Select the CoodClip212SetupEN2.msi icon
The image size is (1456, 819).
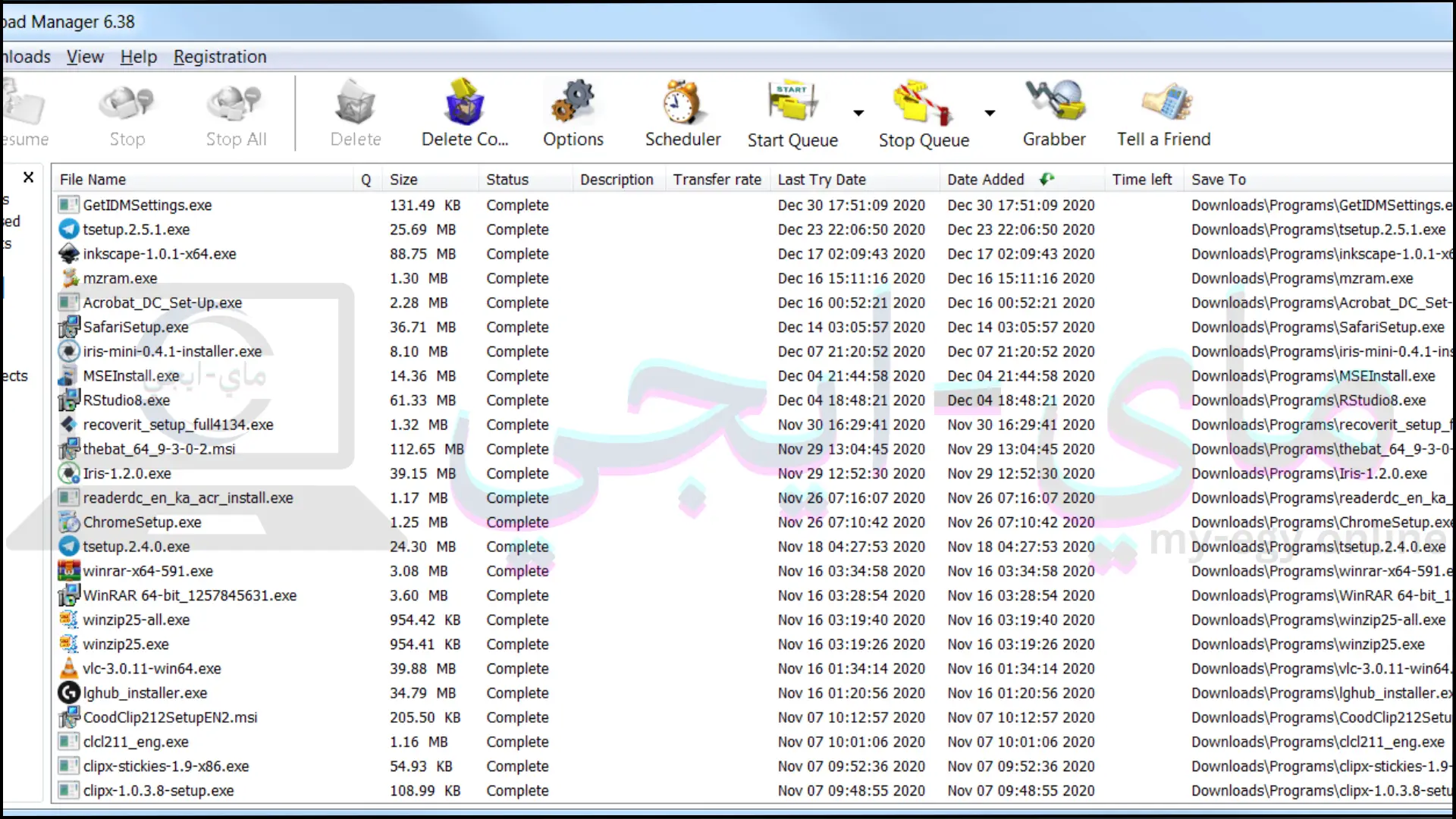pyautogui.click(x=69, y=717)
